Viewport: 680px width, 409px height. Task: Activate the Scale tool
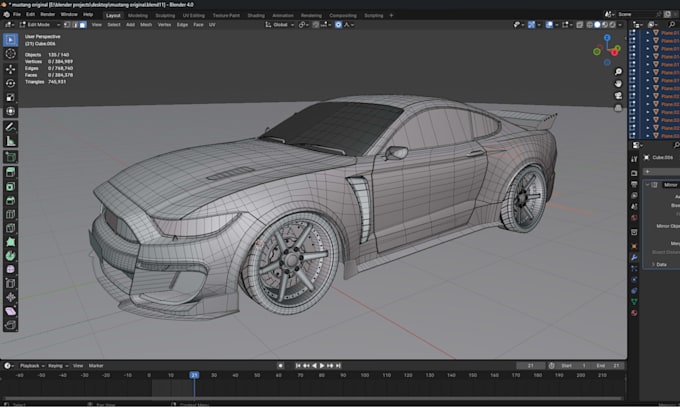click(x=10, y=97)
